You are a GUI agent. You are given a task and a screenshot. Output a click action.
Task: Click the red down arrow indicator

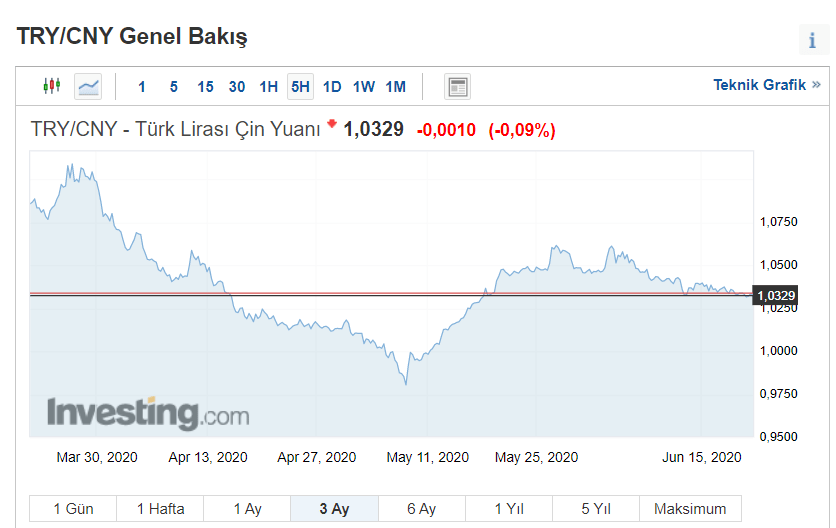[332, 127]
